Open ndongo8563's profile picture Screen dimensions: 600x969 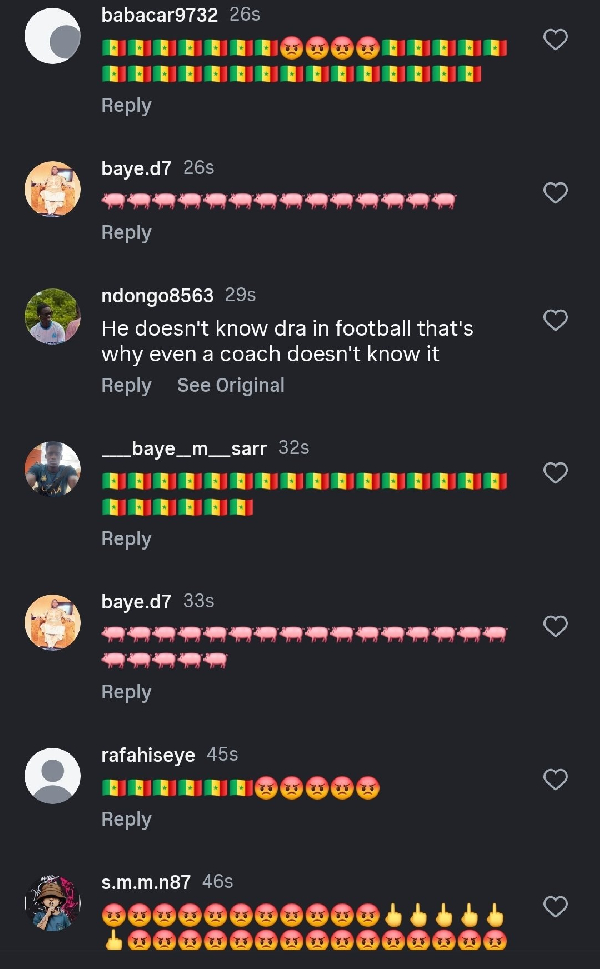pyautogui.click(x=52, y=316)
